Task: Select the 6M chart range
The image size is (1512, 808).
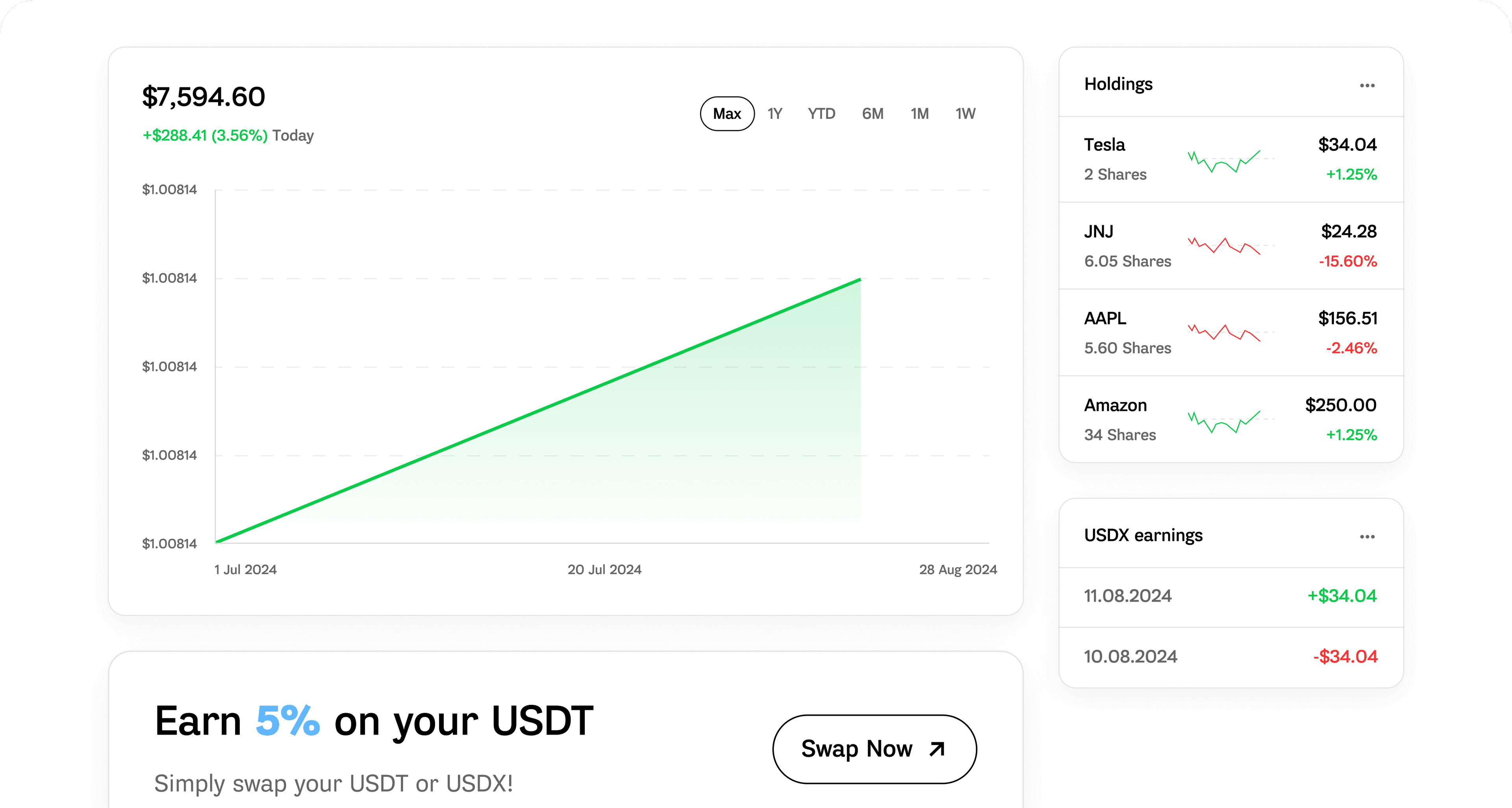Action: (873, 114)
